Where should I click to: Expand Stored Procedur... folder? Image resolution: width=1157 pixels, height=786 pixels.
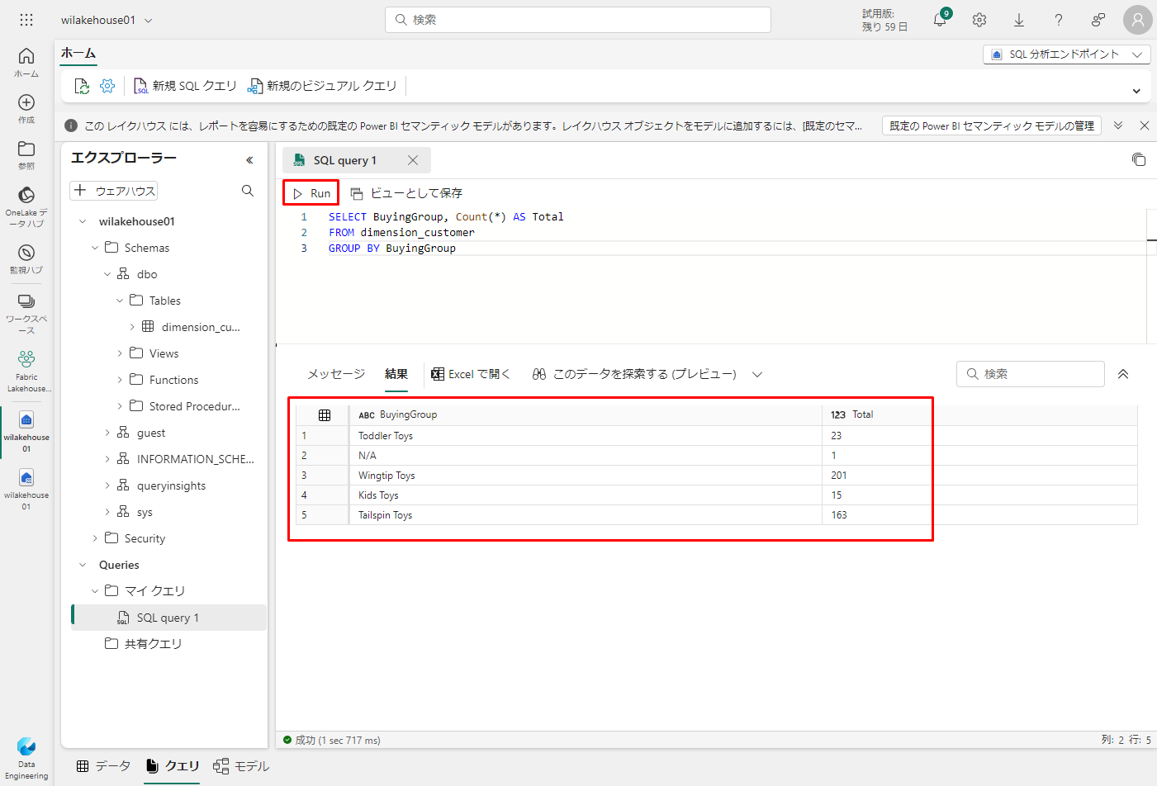pyautogui.click(x=120, y=407)
